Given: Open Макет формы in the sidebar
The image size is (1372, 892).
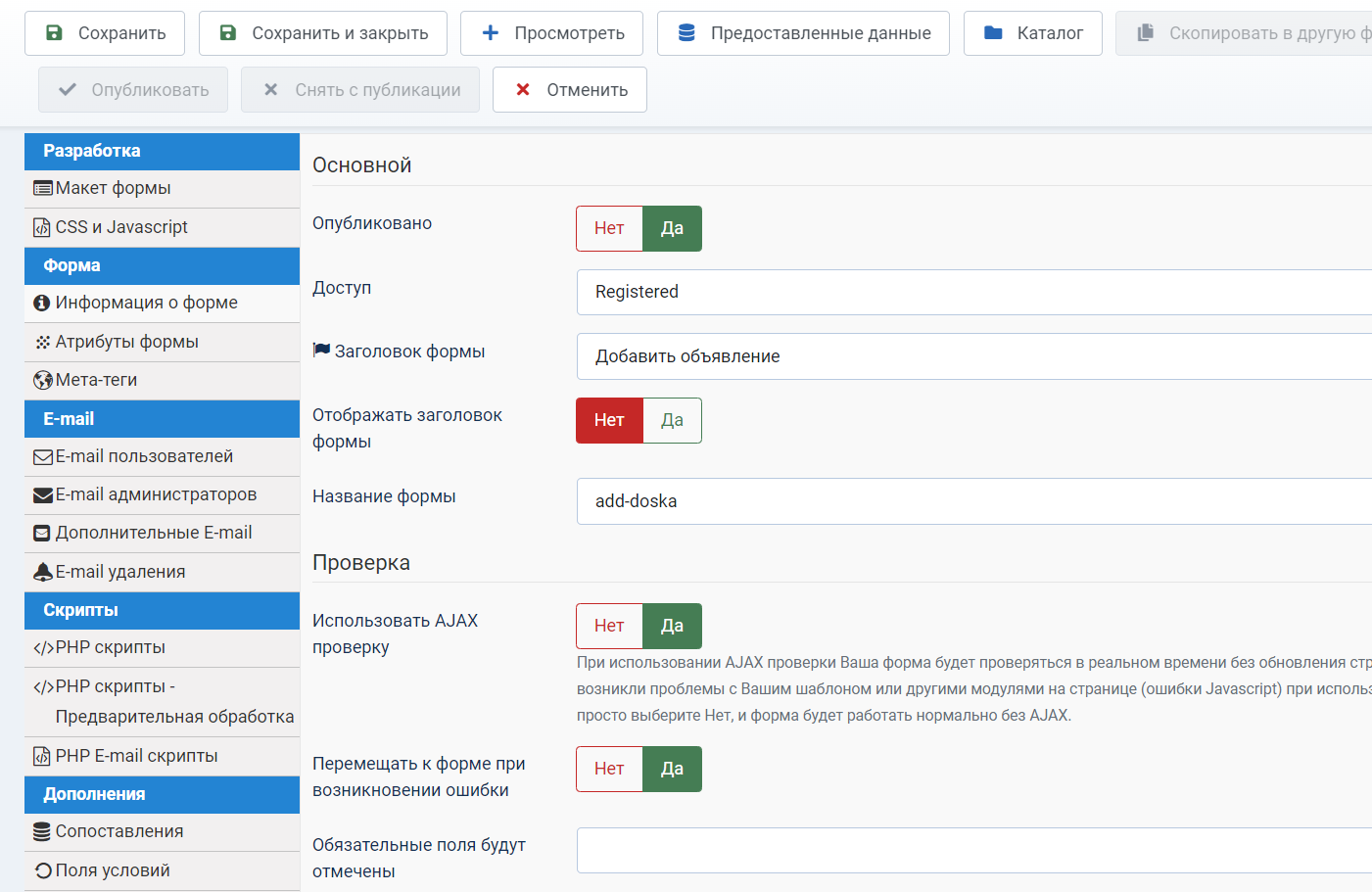Looking at the screenshot, I should point(113,188).
